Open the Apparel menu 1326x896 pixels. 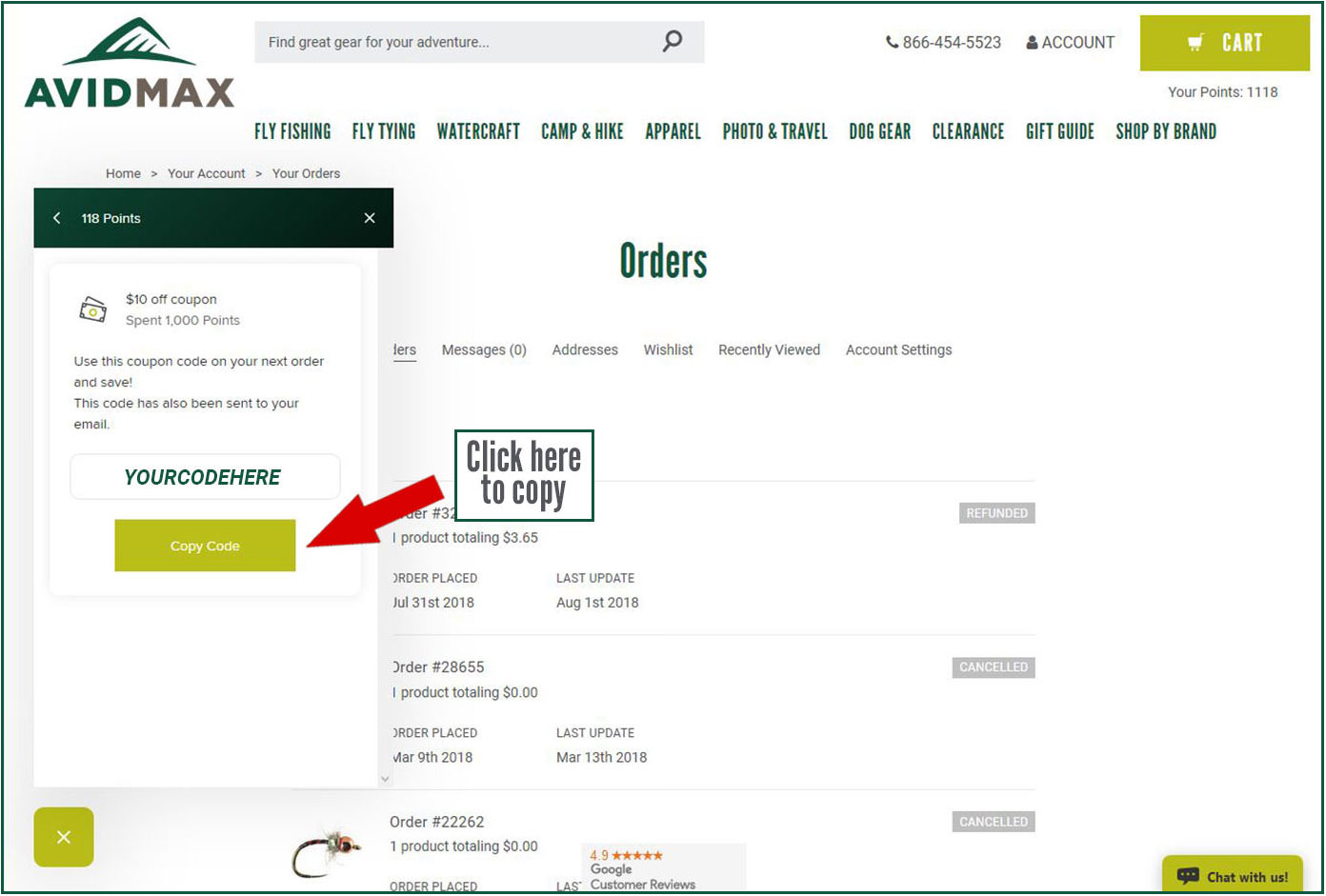(673, 131)
